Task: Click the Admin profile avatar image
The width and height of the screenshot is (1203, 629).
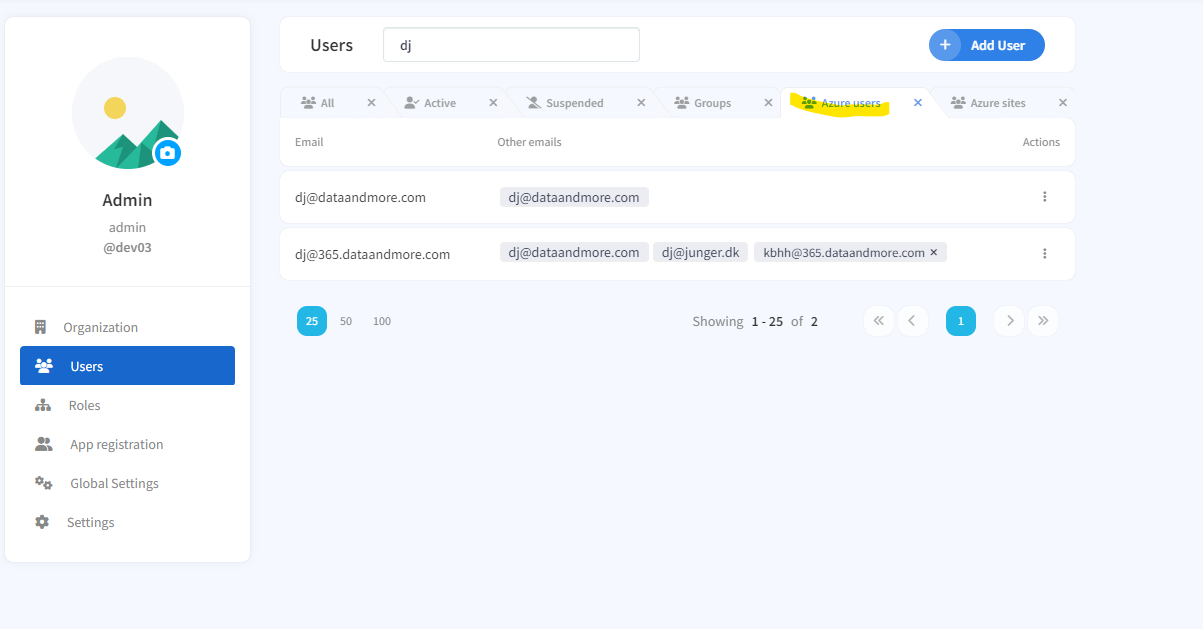Action: tap(128, 113)
